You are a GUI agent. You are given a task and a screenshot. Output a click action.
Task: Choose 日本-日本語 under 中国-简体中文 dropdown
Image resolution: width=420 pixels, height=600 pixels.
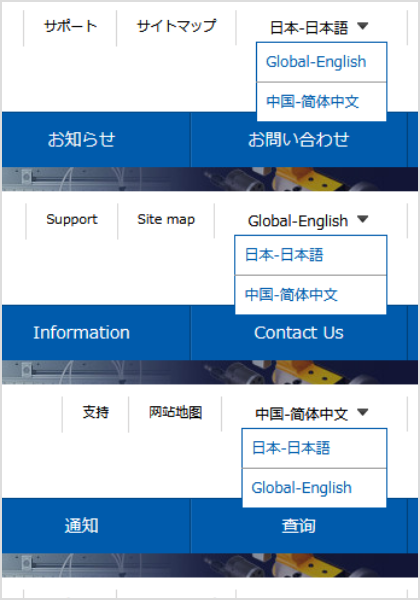[314, 448]
